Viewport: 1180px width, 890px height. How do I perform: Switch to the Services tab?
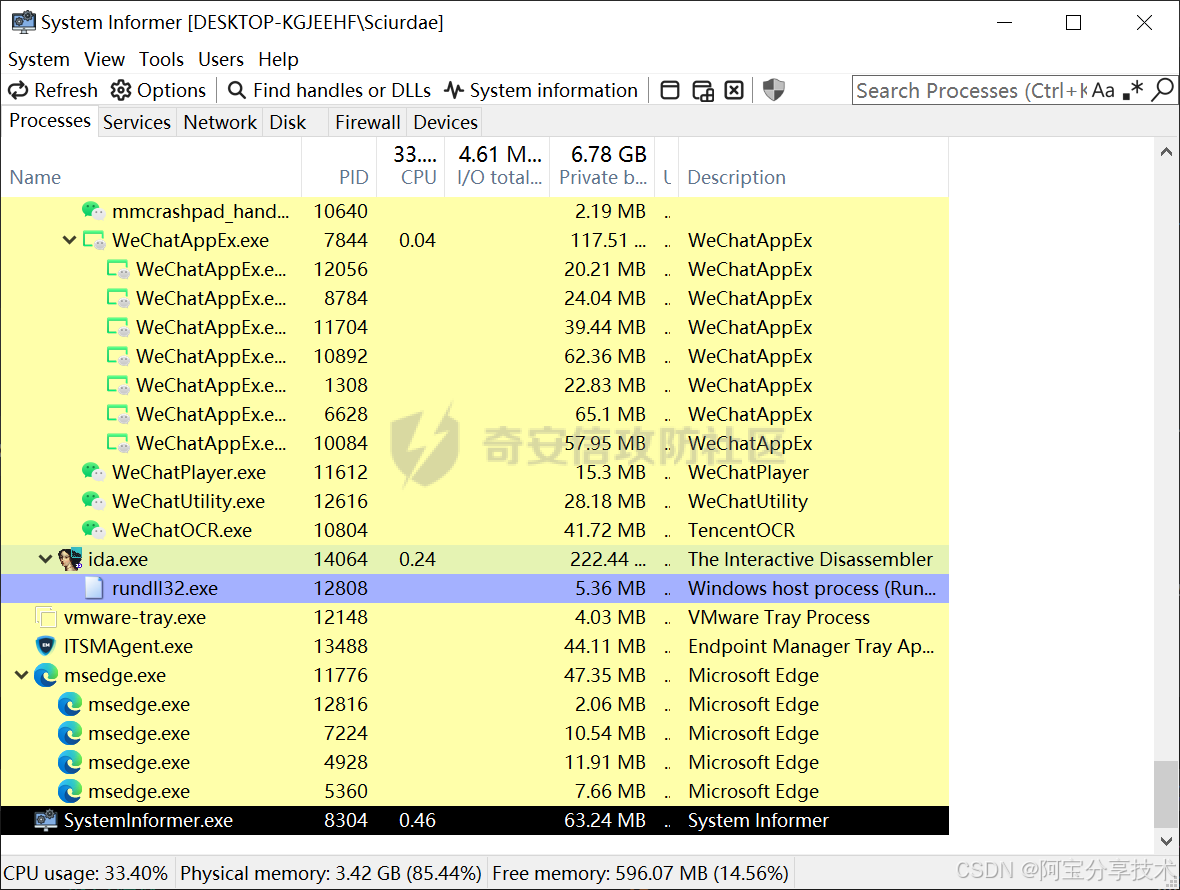[137, 122]
